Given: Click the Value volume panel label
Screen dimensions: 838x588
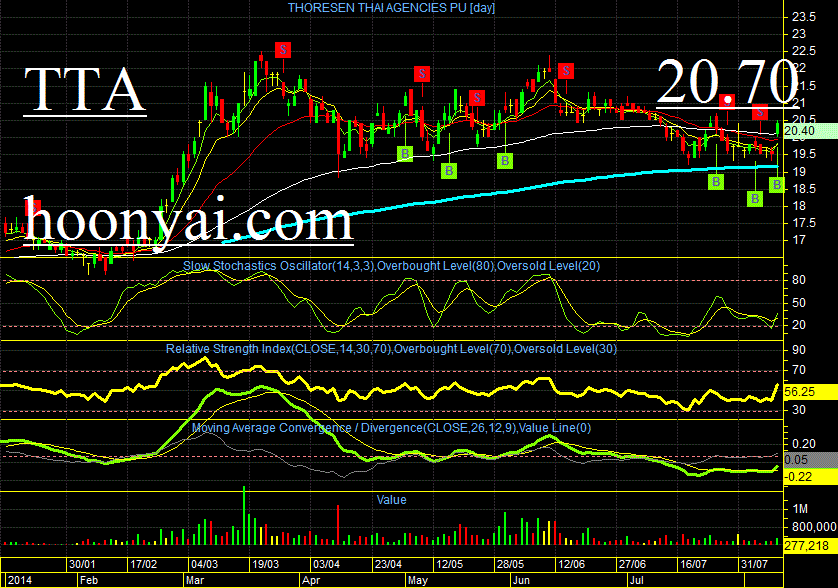Looking at the screenshot, I should pyautogui.click(x=391, y=500).
